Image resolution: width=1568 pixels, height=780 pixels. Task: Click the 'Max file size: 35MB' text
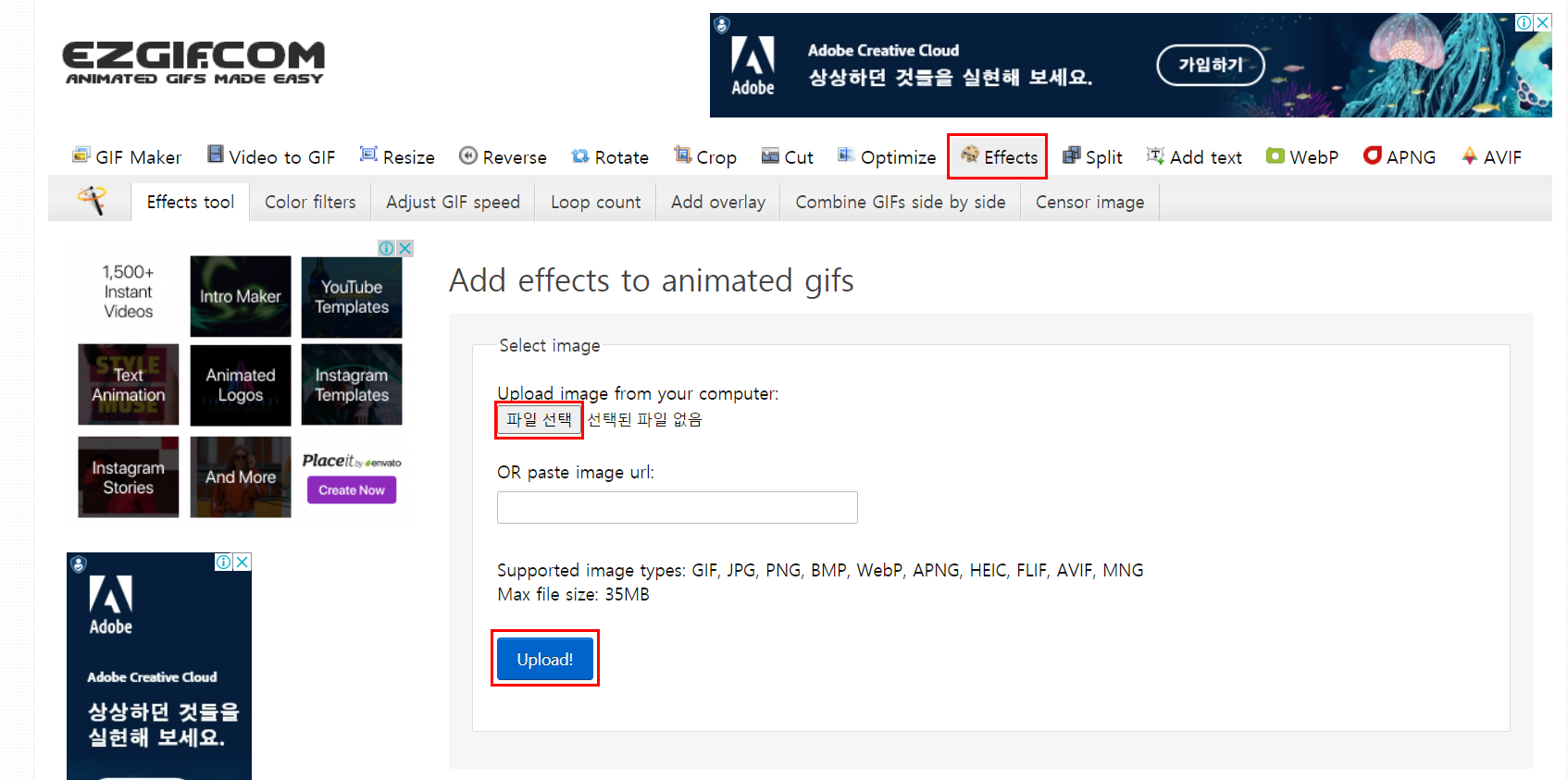573,594
